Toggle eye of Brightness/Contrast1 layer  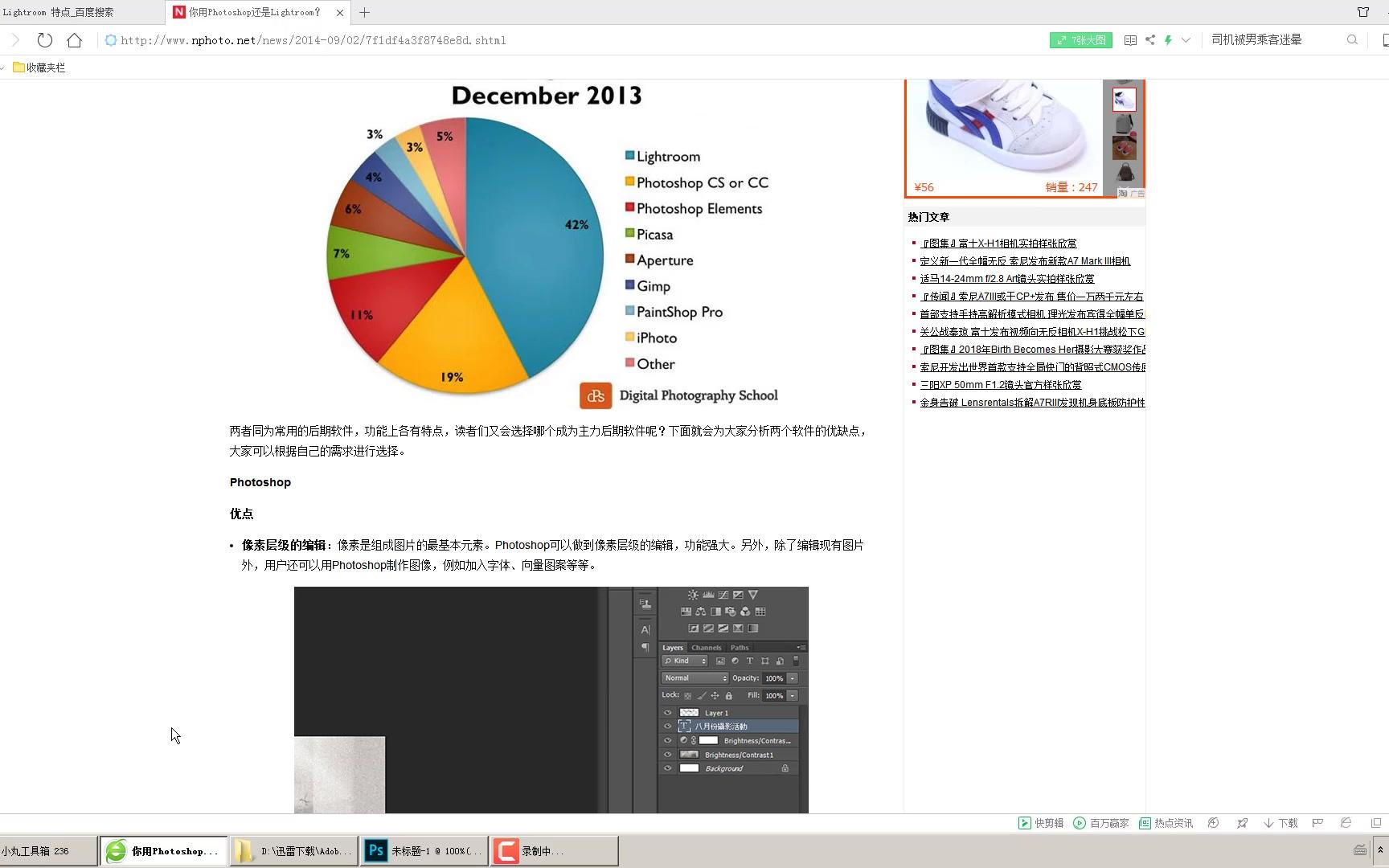coord(667,755)
